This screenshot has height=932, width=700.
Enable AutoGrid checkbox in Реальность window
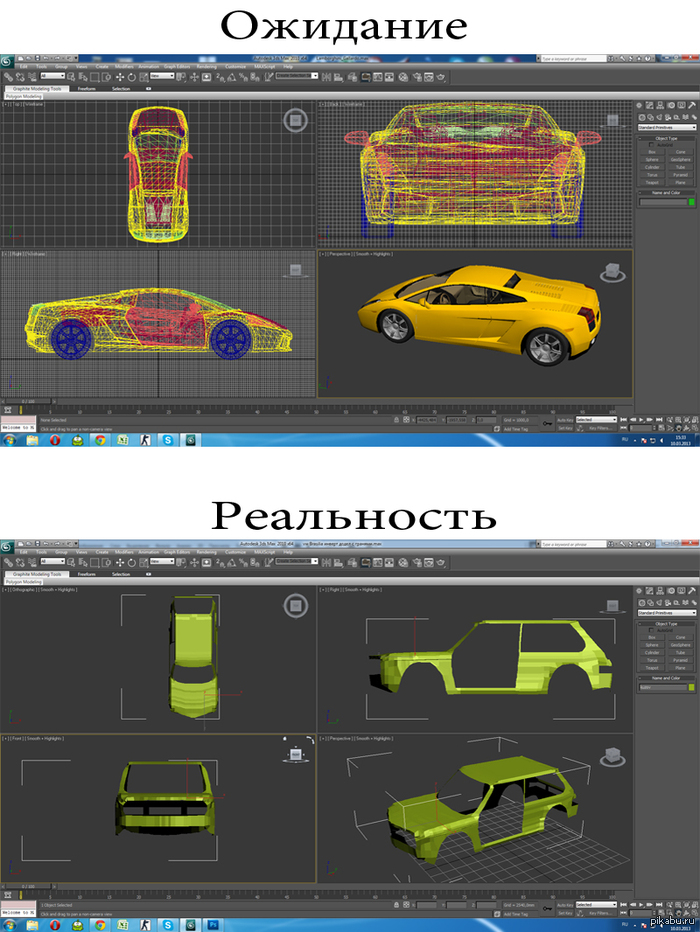coord(651,630)
